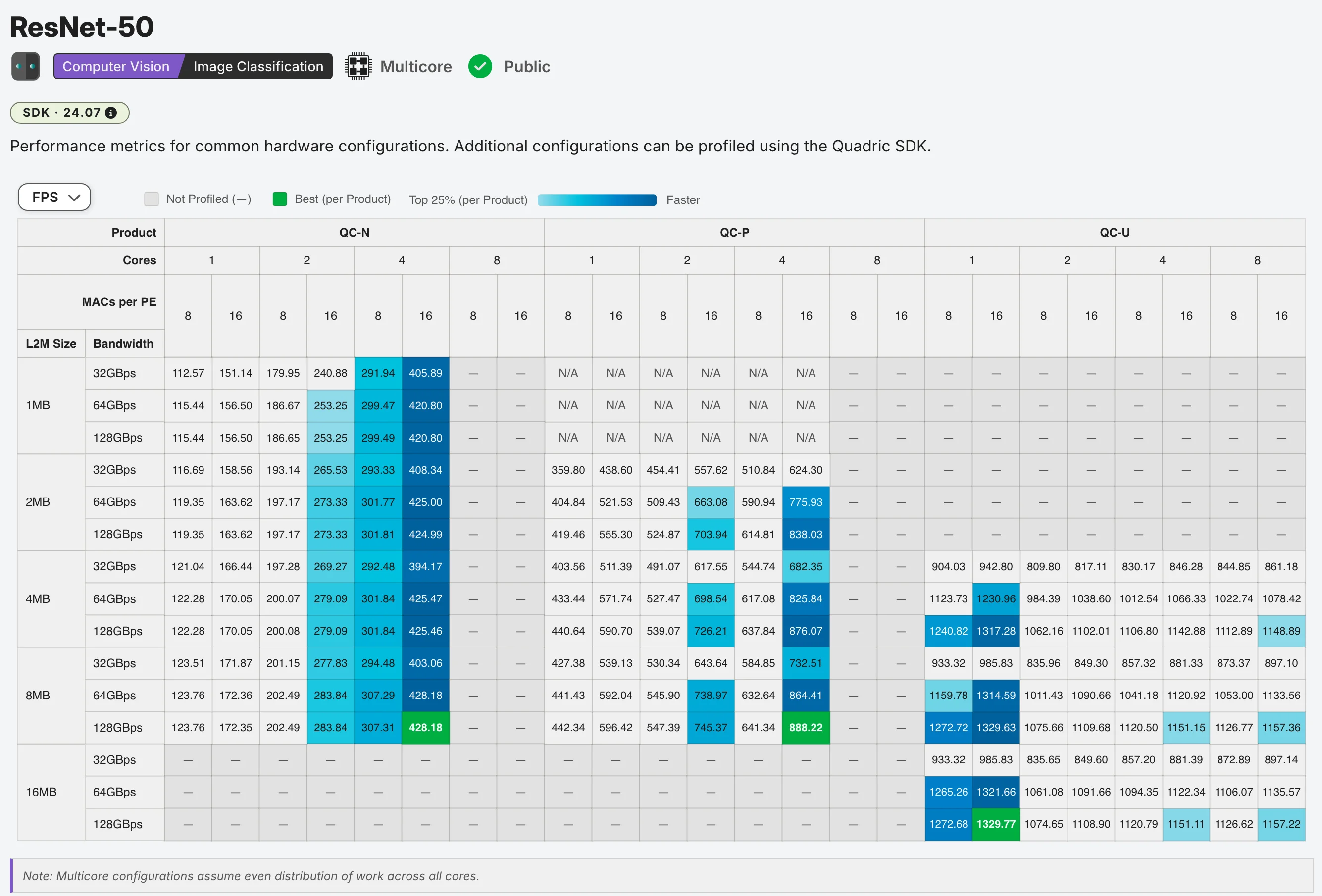Click the L2M Size column header
This screenshot has width=1322, height=896.
[x=51, y=344]
